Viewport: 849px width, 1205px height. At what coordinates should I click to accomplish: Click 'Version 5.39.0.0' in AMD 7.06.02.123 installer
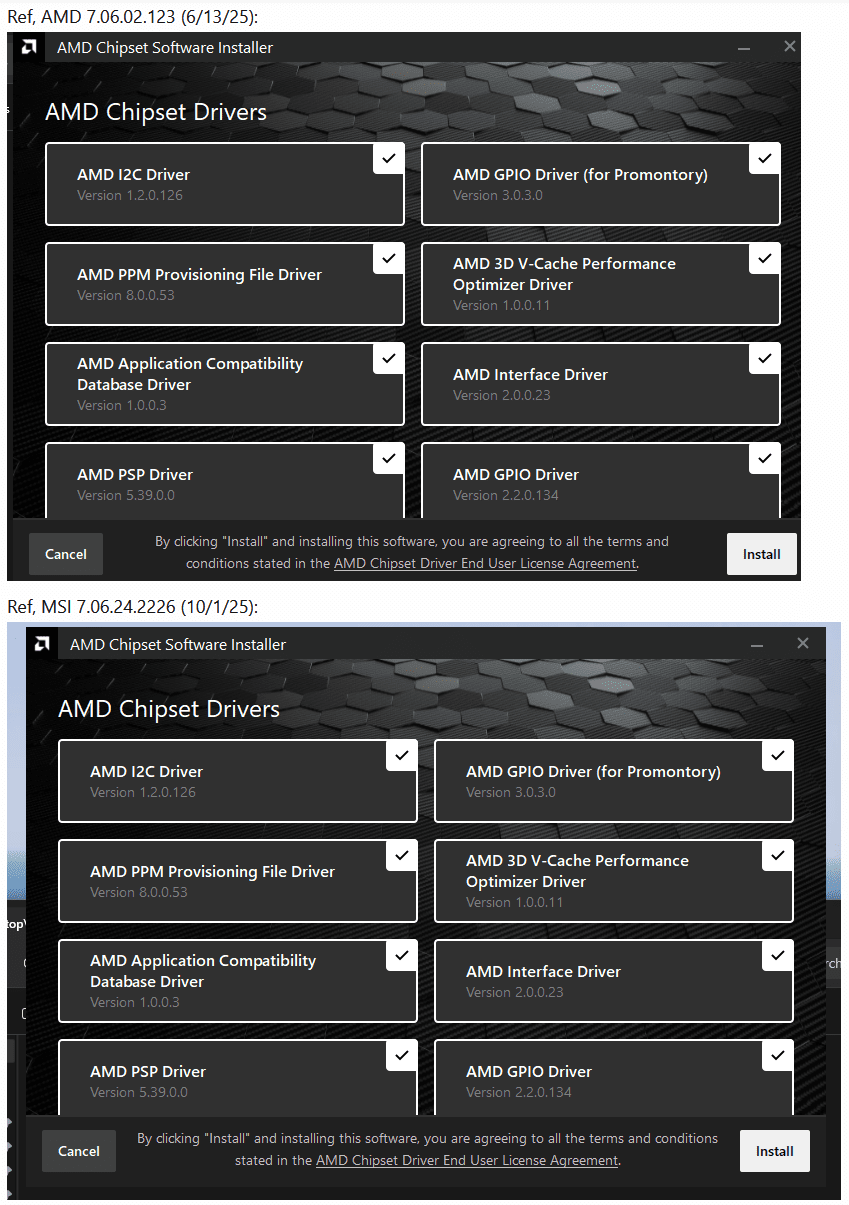126,495
